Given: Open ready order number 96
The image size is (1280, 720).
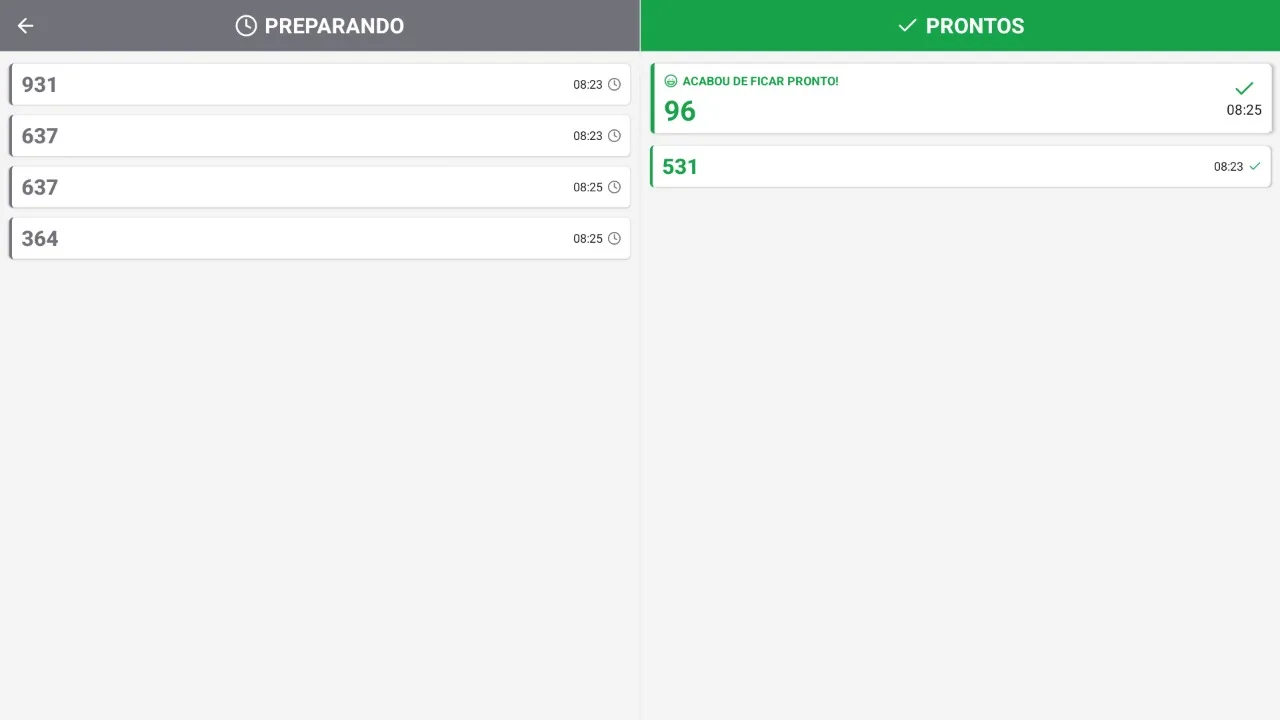Looking at the screenshot, I should 680,111.
